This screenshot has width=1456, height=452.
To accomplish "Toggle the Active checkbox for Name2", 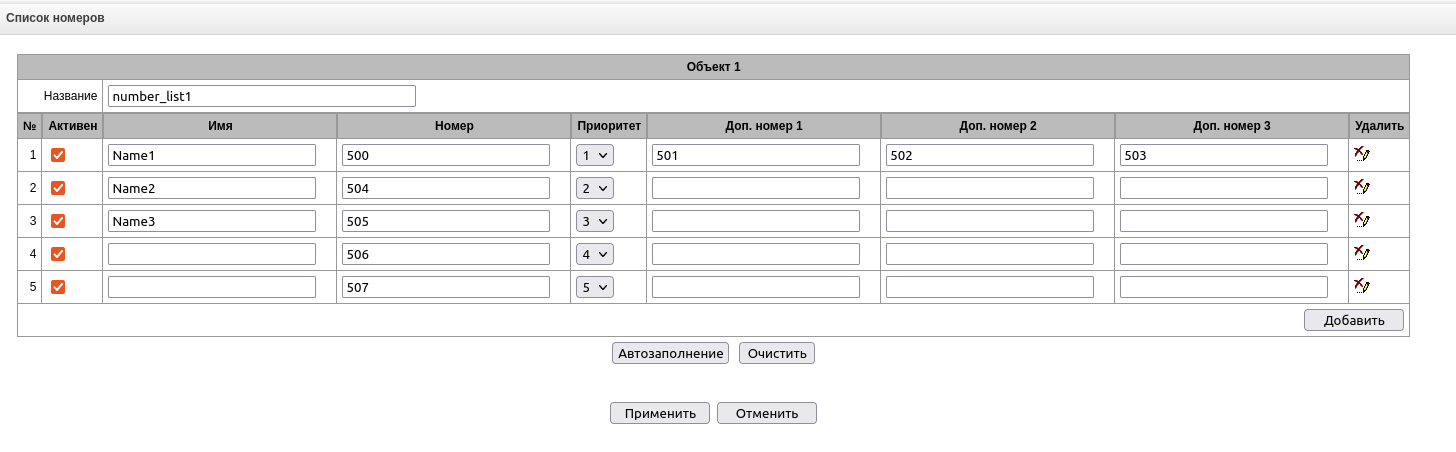I will [x=58, y=188].
